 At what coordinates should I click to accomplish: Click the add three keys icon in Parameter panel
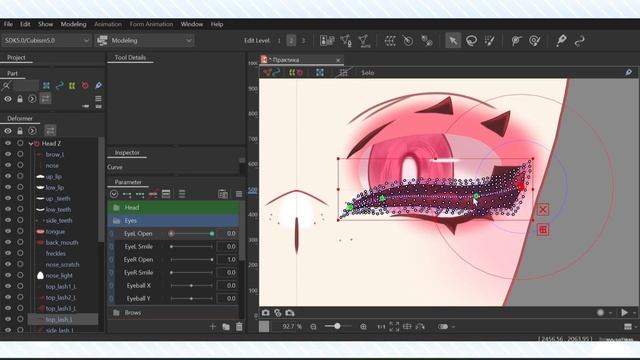tap(140, 194)
